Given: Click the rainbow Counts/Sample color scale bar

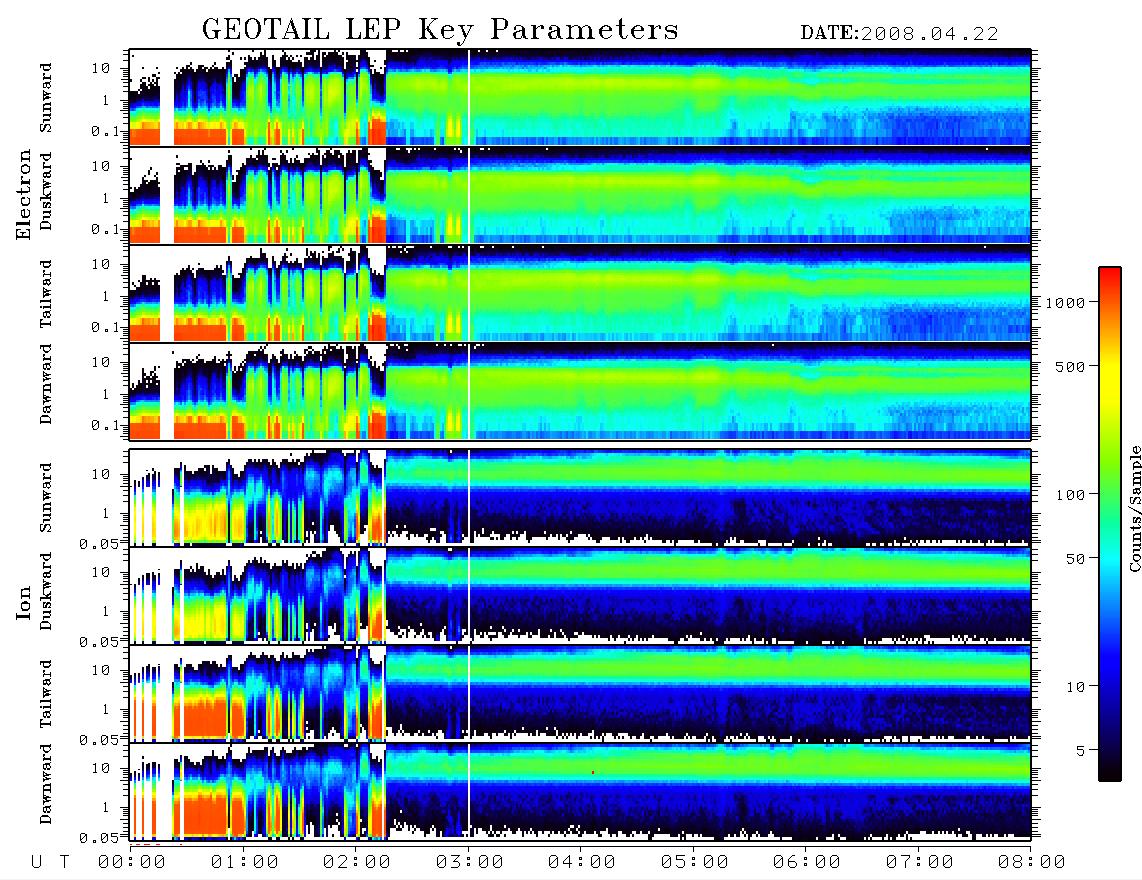Looking at the screenshot, I should [x=1109, y=524].
